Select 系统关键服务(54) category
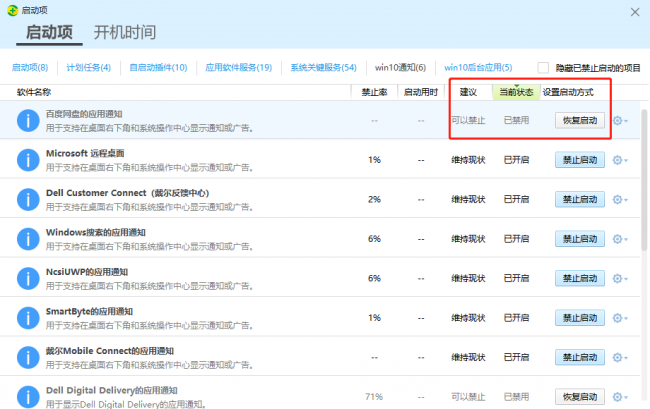 pos(323,68)
